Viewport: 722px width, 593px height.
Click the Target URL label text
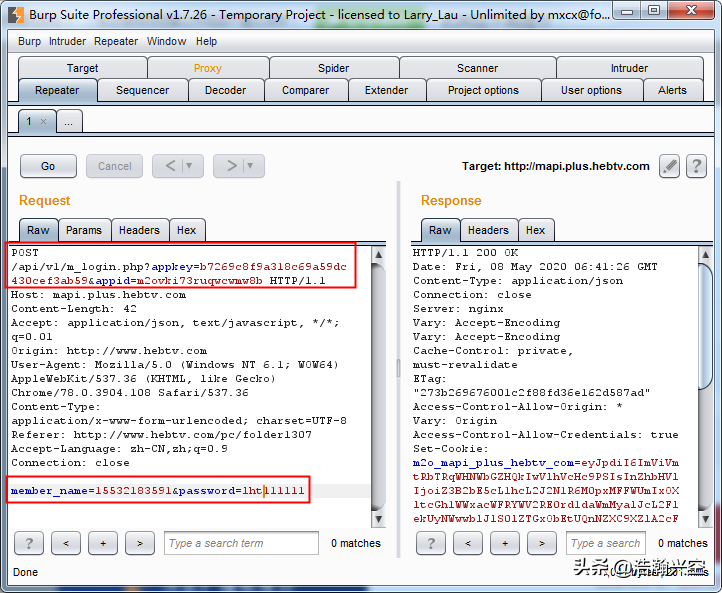[556, 166]
